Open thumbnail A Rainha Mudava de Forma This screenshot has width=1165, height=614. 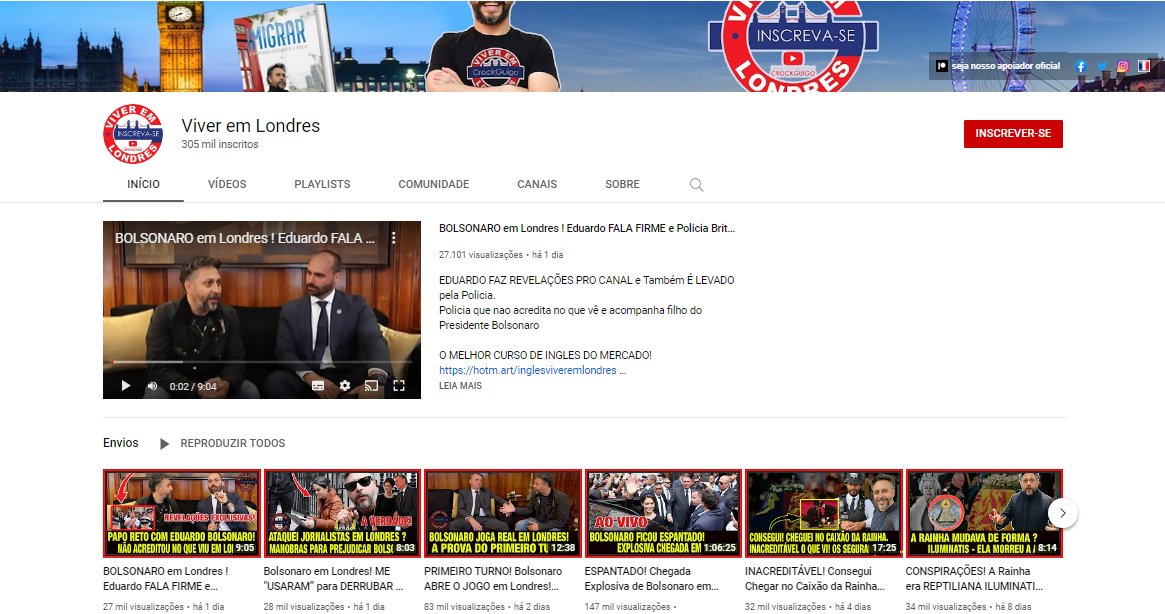[984, 513]
